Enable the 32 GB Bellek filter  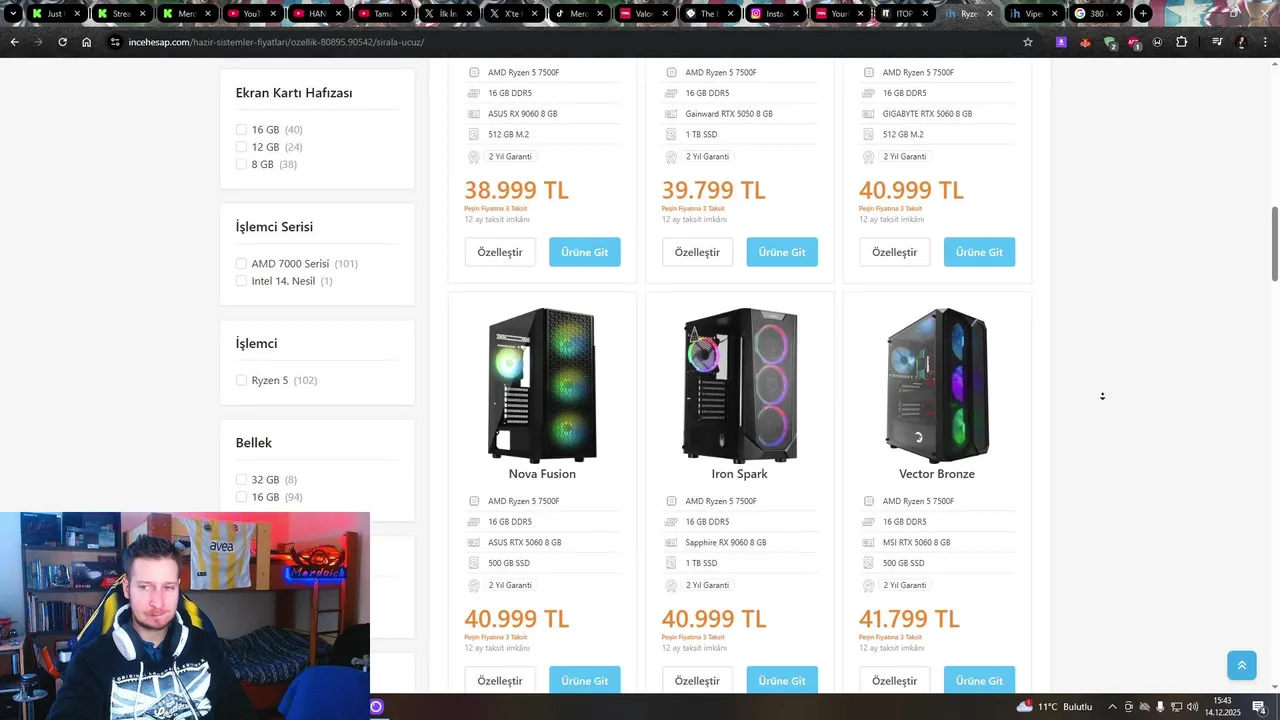click(x=241, y=480)
